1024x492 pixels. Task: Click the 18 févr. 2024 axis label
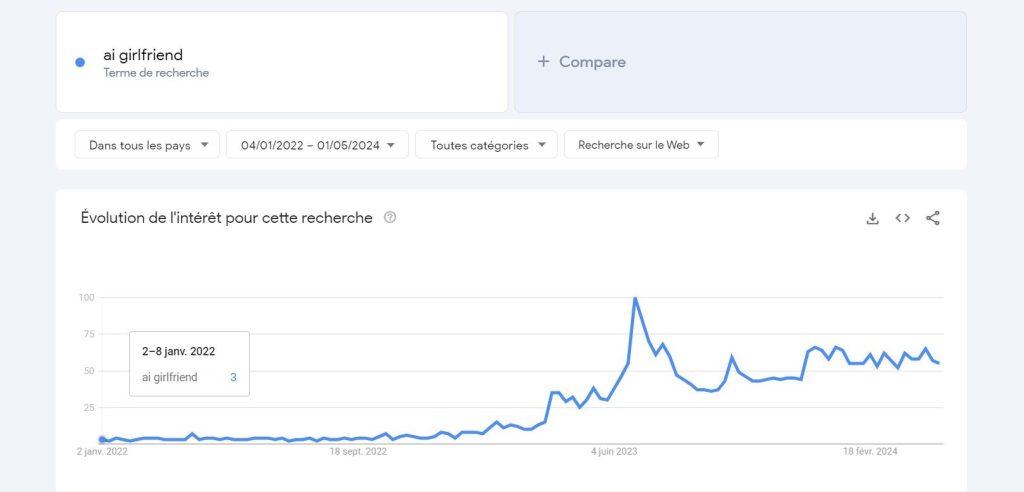[870, 451]
